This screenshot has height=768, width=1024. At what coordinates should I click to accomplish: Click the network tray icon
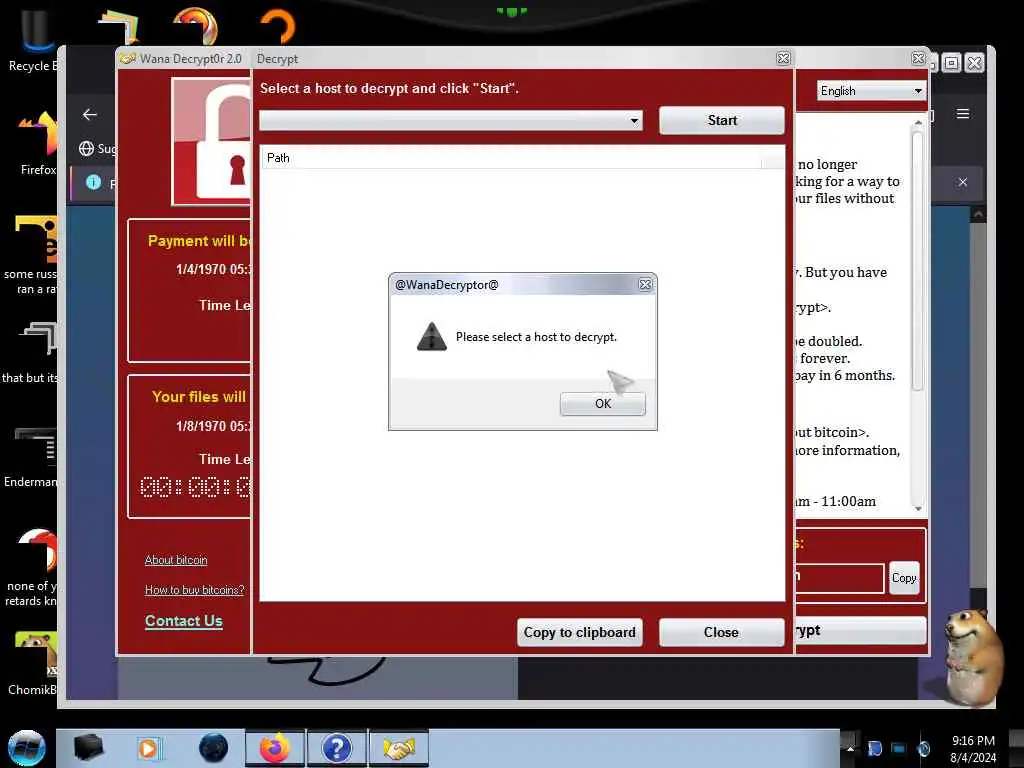pyautogui.click(x=899, y=748)
